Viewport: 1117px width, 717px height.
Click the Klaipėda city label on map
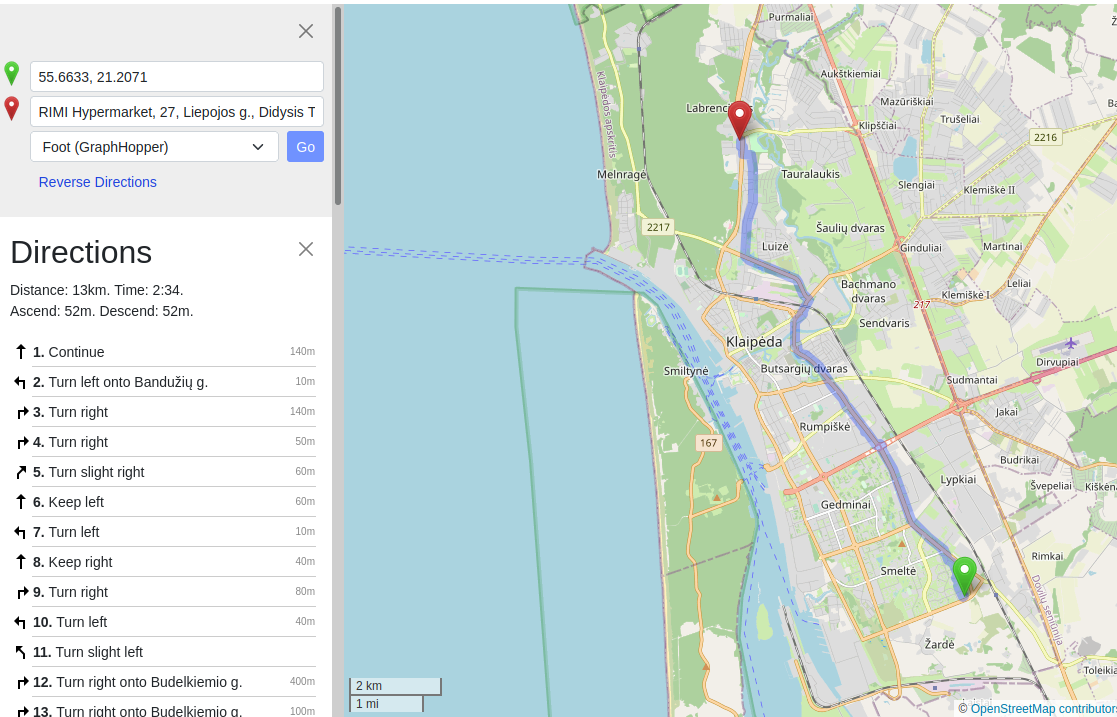pos(754,342)
